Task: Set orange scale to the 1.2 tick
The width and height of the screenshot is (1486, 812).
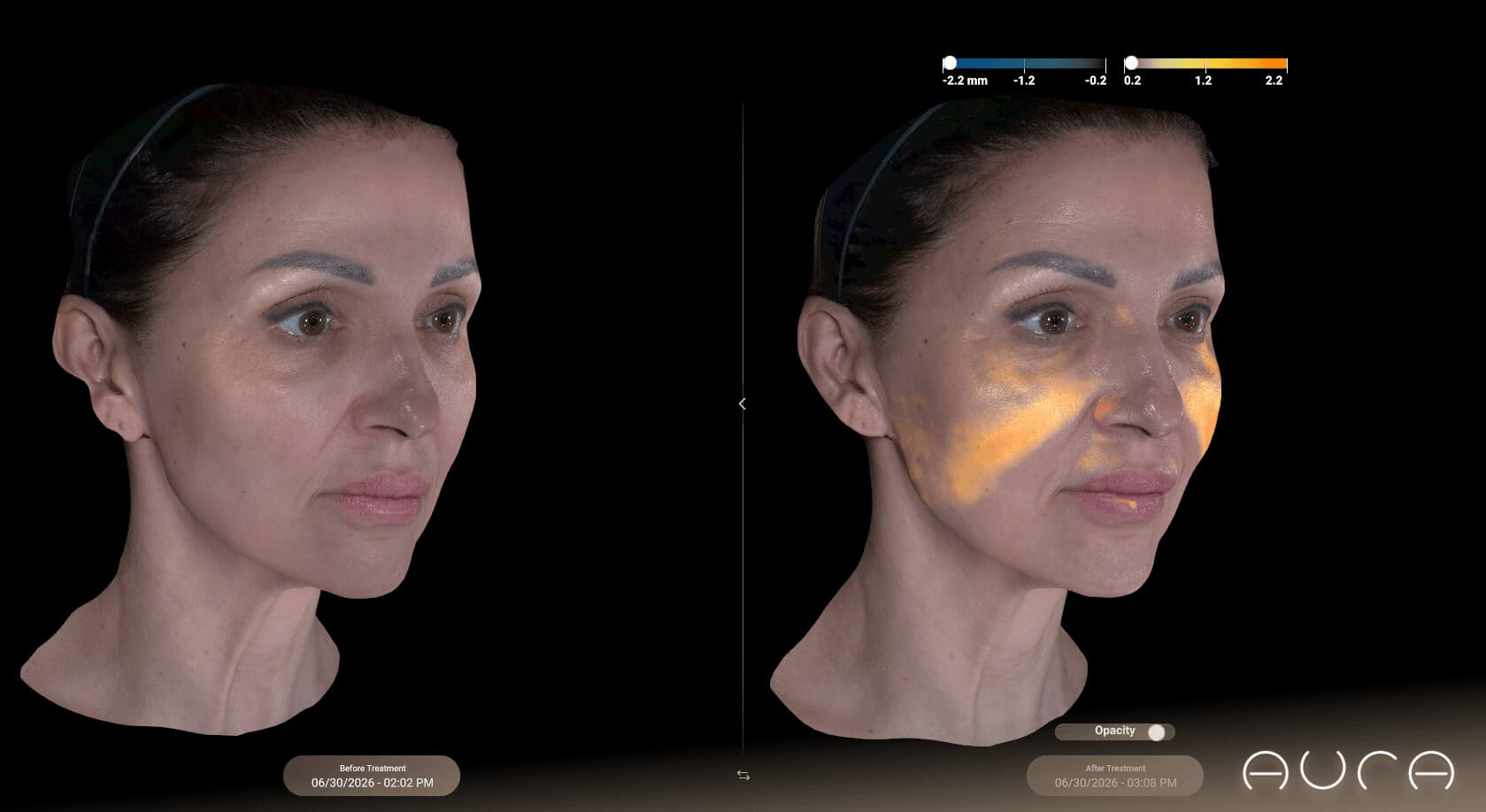Action: pyautogui.click(x=1205, y=65)
